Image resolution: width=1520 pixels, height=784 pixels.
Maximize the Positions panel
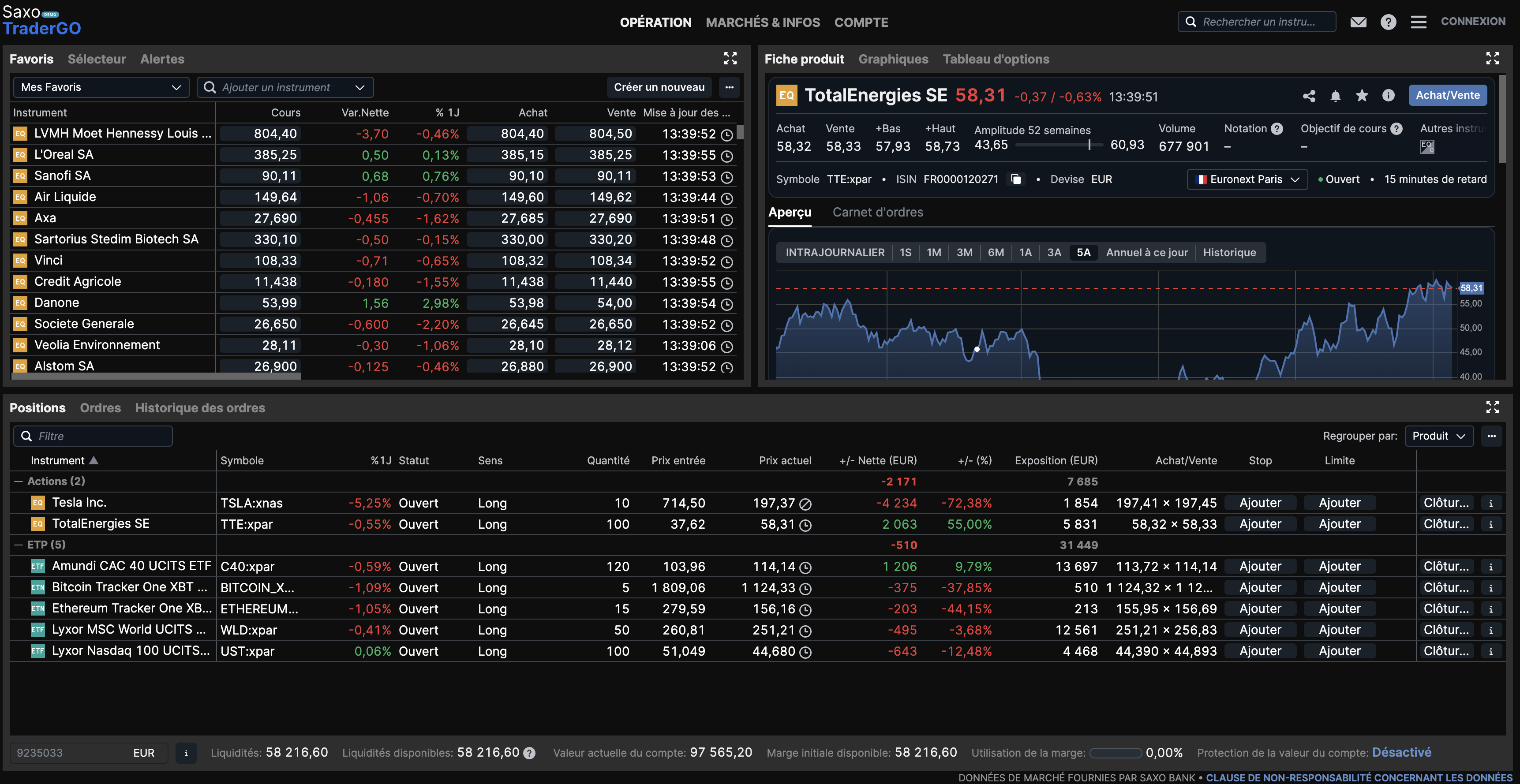pos(1492,407)
